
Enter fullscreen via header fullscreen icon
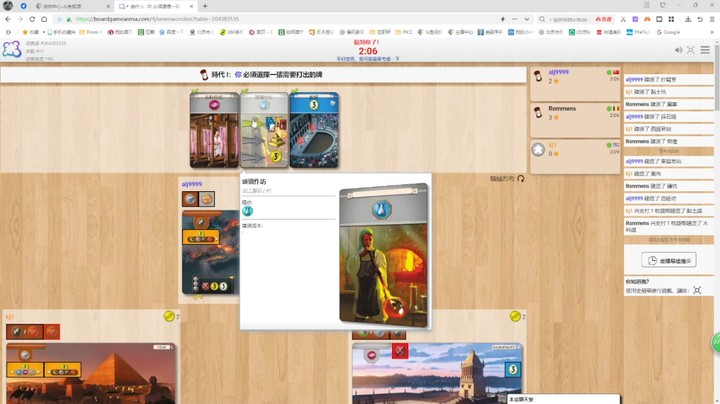point(691,50)
